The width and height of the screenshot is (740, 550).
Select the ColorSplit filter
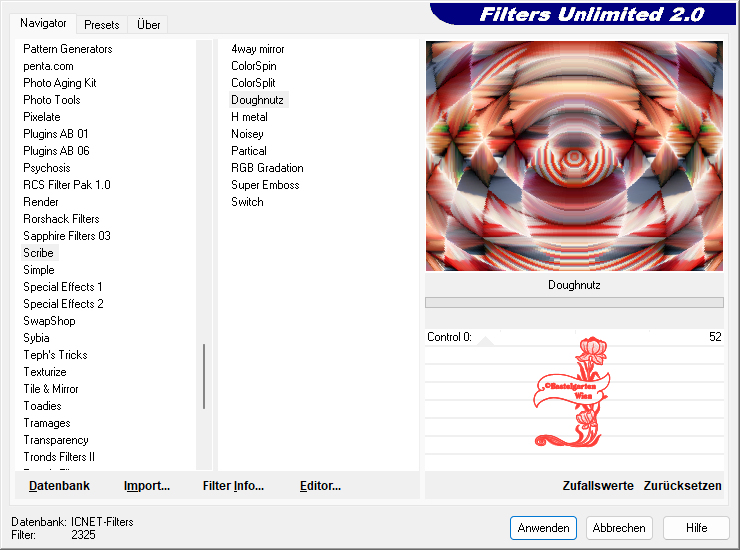(x=253, y=83)
